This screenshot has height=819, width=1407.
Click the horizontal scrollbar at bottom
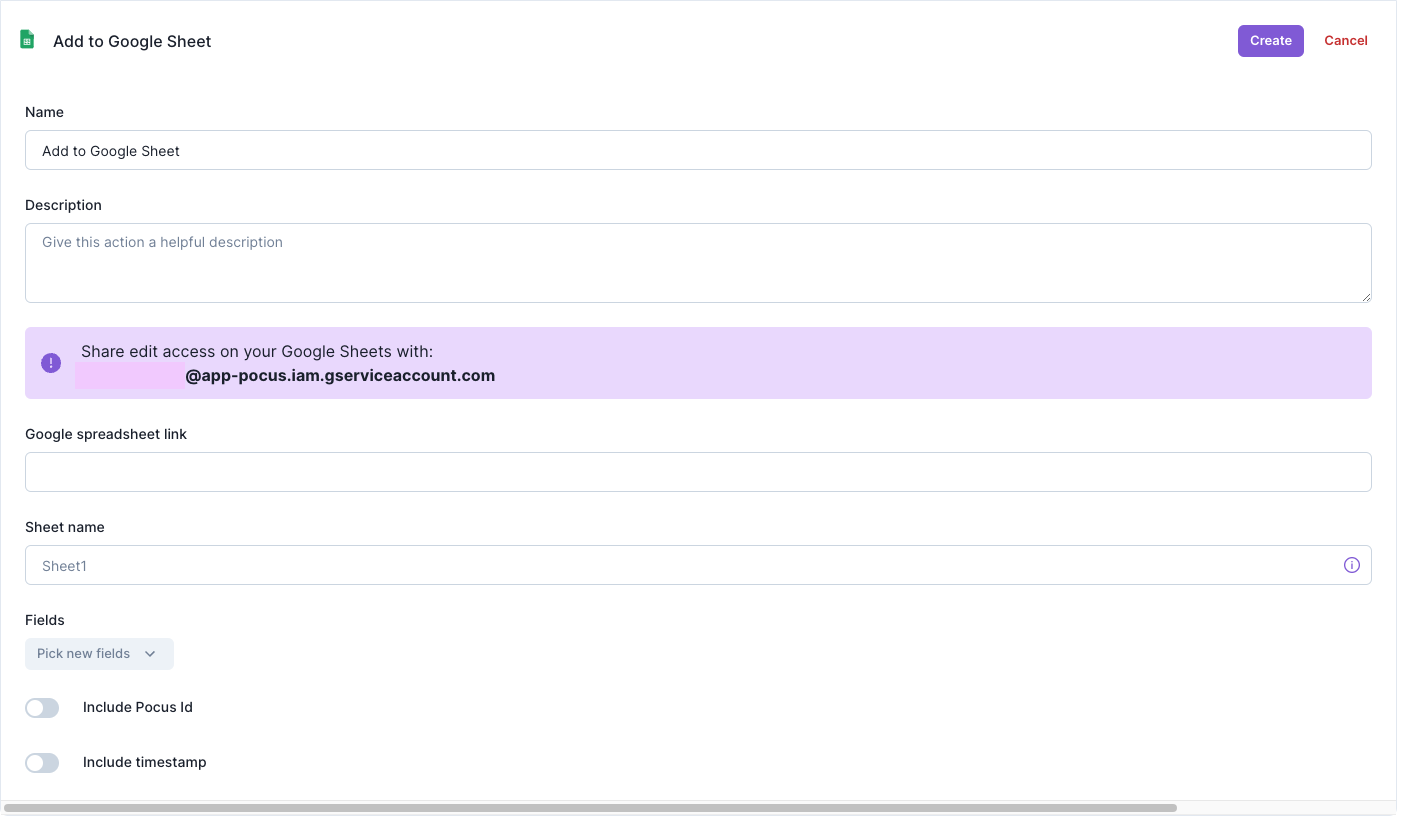[x=590, y=807]
